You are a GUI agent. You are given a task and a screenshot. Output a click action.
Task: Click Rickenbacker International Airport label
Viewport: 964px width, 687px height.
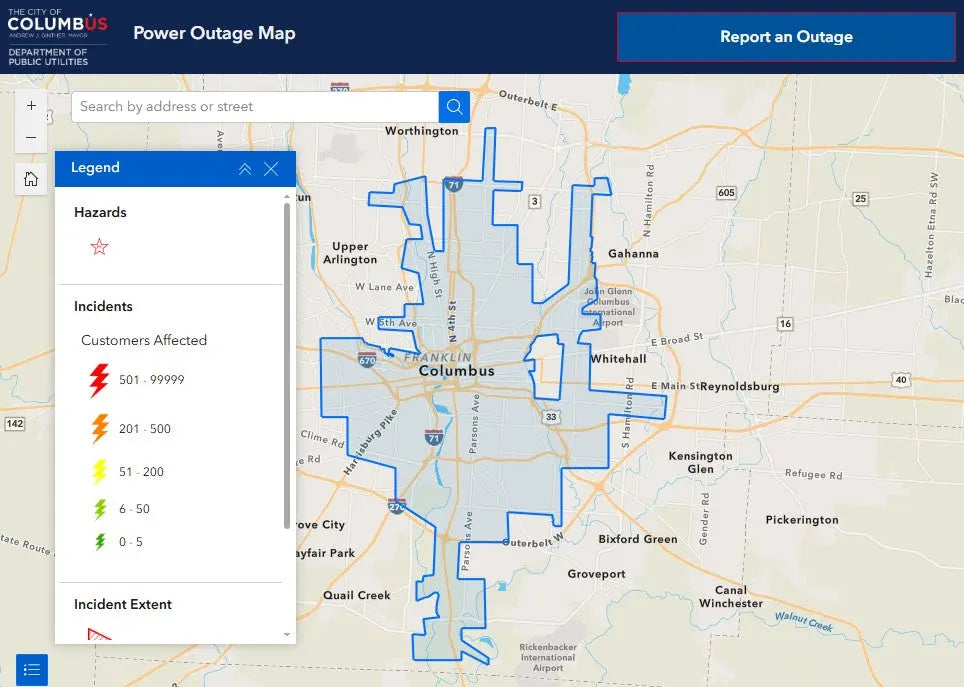click(548, 657)
